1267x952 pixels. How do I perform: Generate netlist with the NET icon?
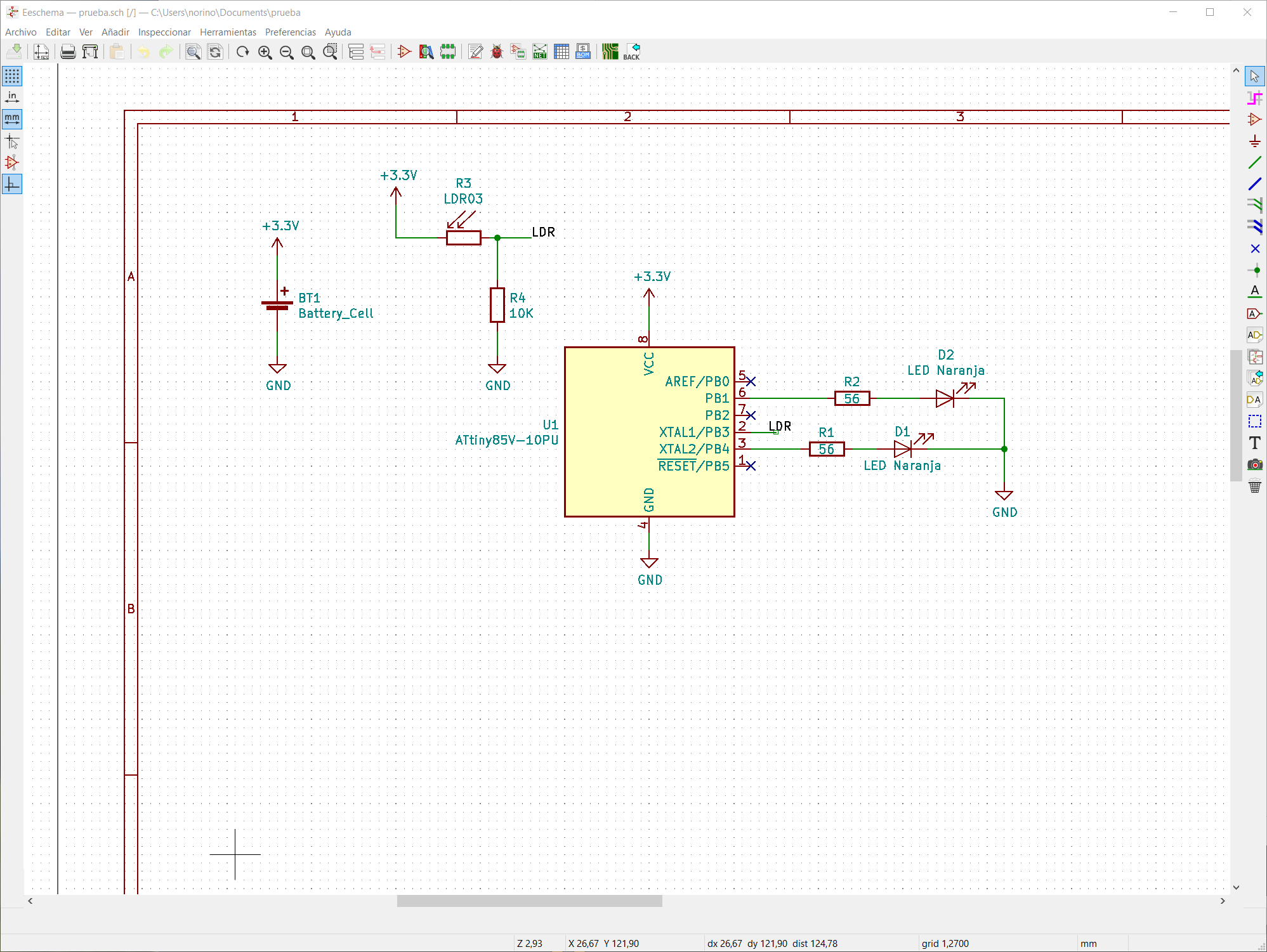point(539,52)
